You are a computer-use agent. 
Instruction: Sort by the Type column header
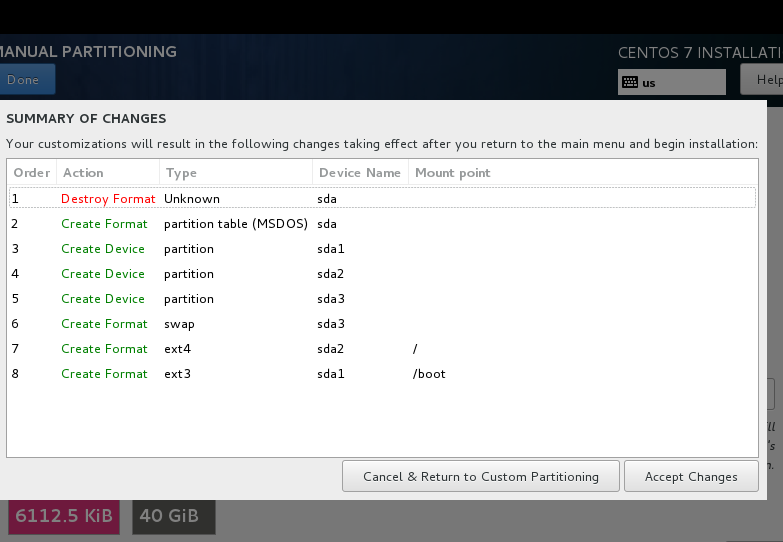point(236,173)
